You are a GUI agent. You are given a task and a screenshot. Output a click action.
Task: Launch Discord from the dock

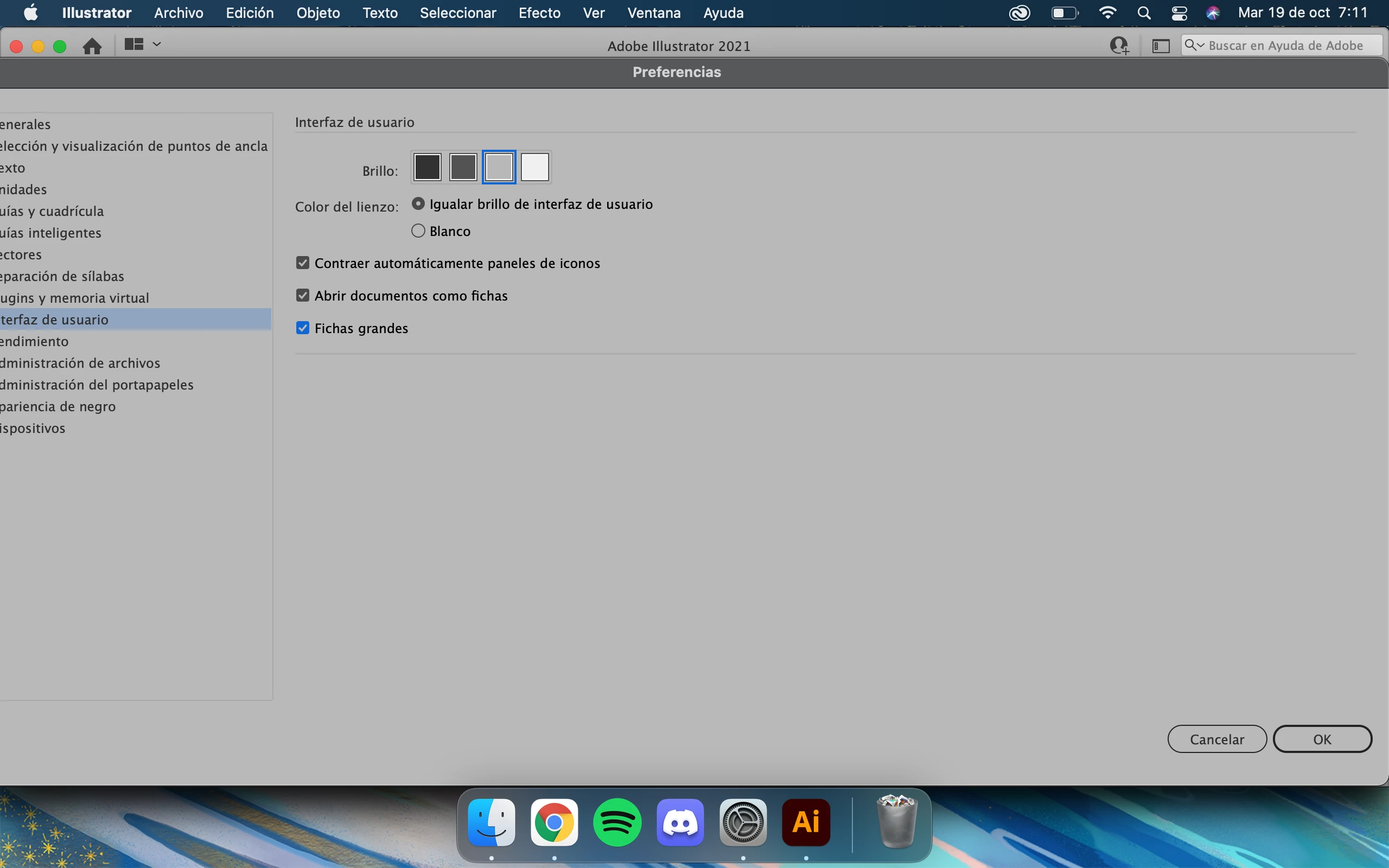click(680, 822)
